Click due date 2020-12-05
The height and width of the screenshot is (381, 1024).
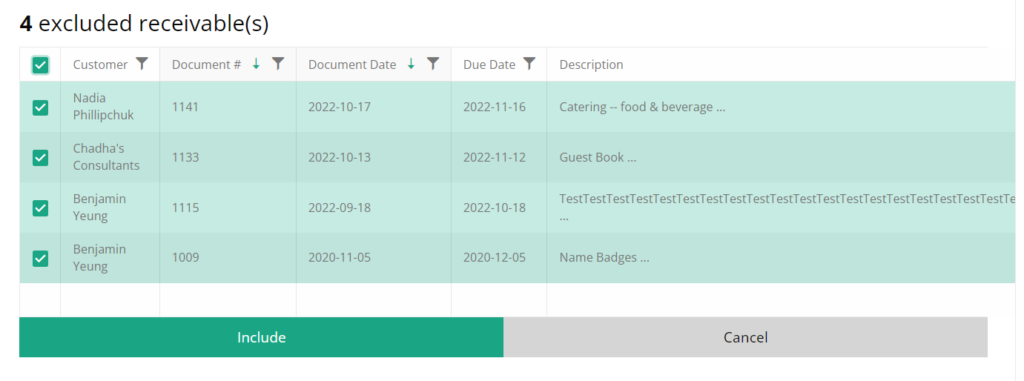[494, 257]
